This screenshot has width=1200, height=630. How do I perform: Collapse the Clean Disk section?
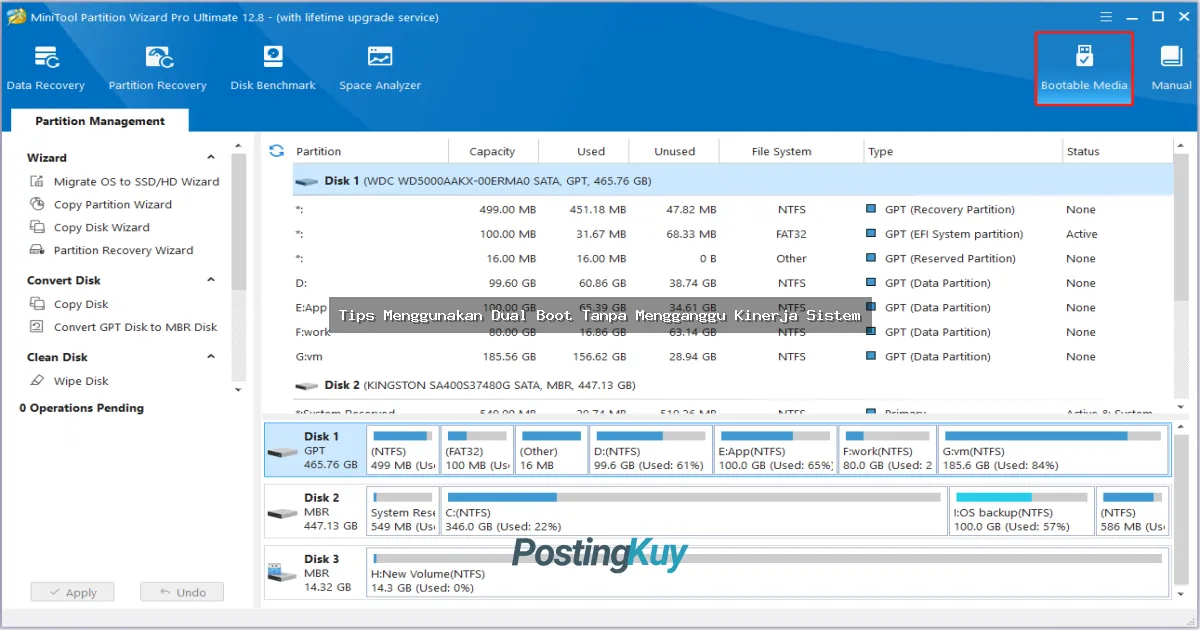click(x=211, y=357)
